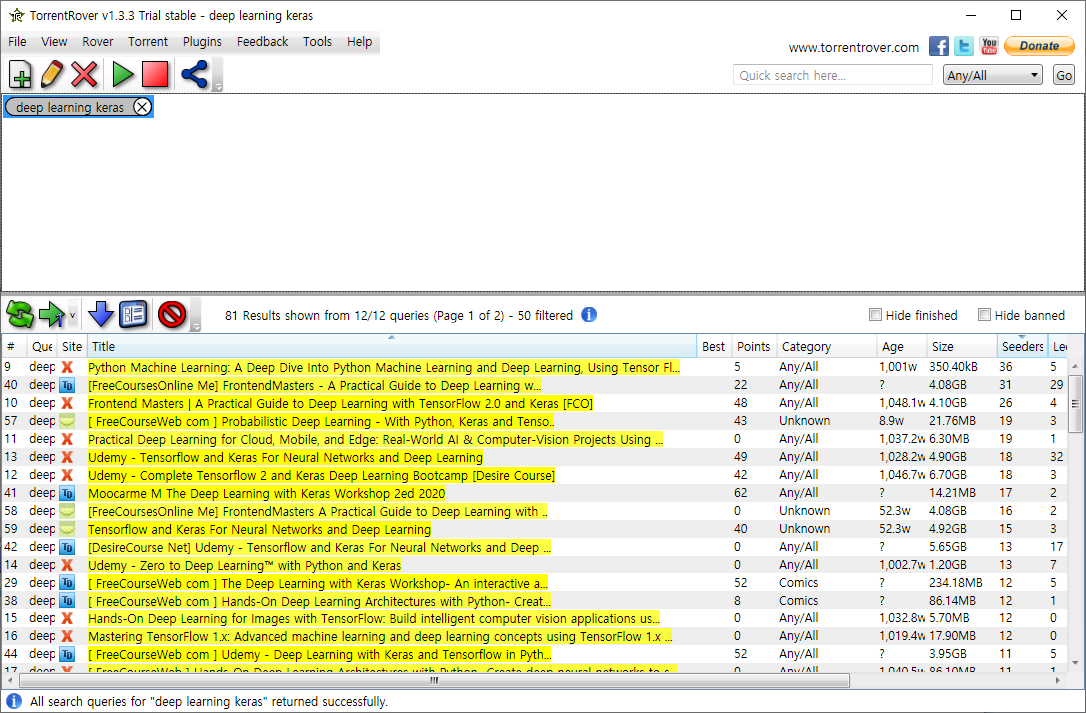The image size is (1086, 713).
Task: Click red X site icon of row 9
Action: 67,367
